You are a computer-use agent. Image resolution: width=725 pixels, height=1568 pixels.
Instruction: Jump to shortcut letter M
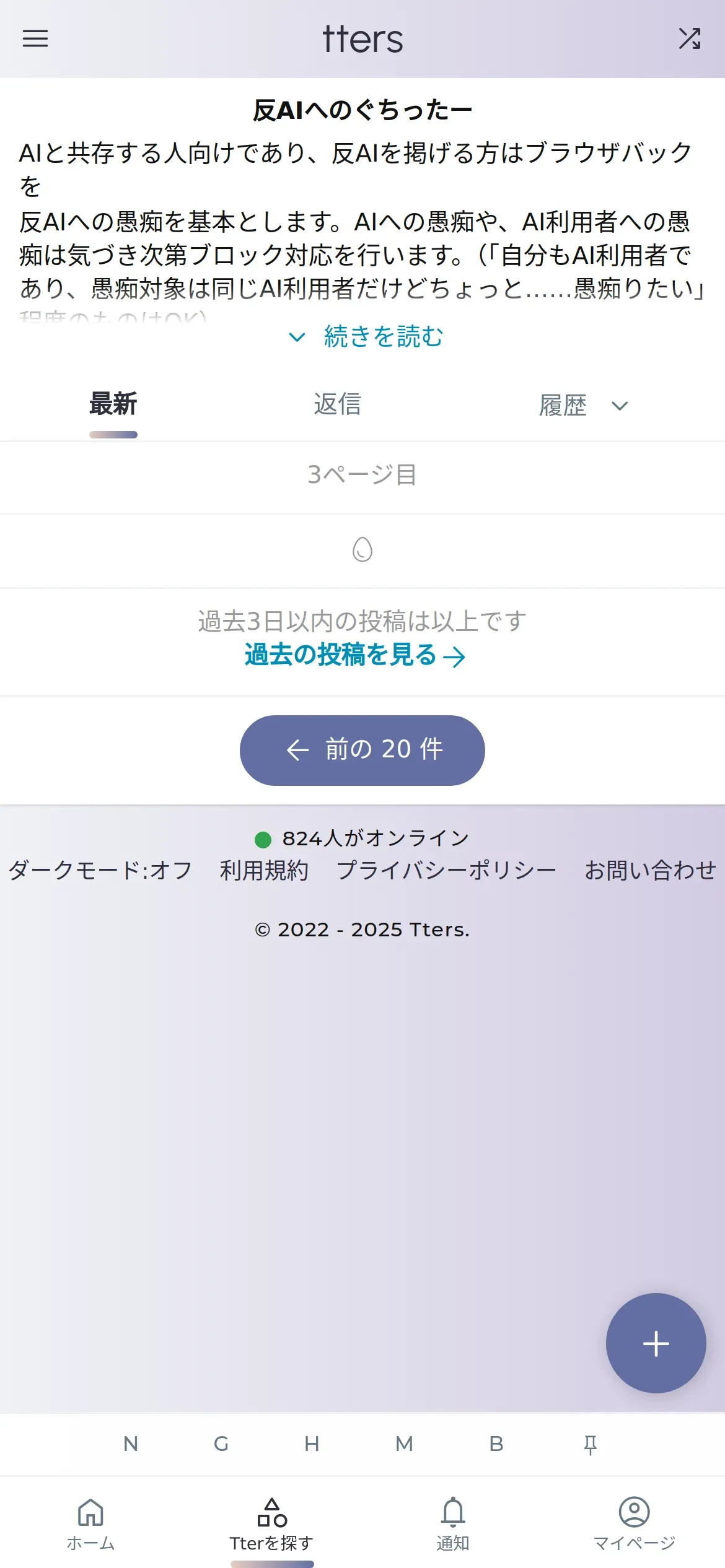click(x=404, y=1444)
